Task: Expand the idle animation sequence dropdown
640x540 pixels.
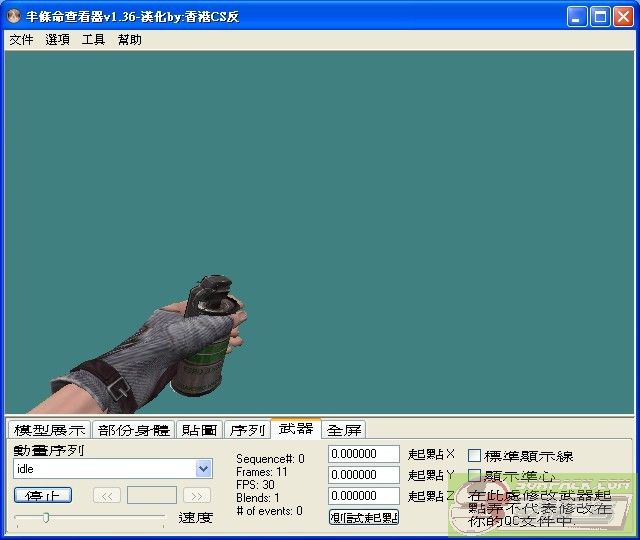Action: pyautogui.click(x=204, y=469)
